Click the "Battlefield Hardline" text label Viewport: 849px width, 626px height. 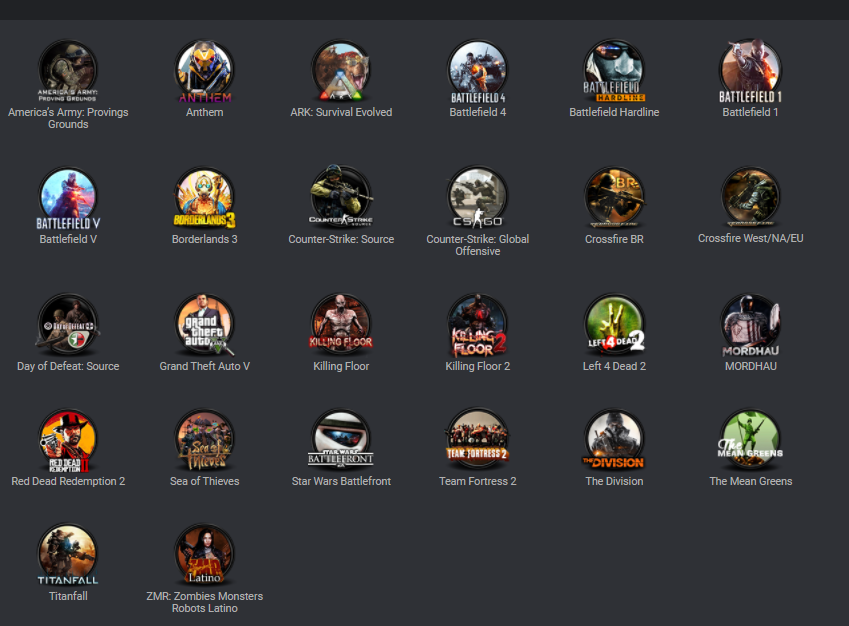614,112
